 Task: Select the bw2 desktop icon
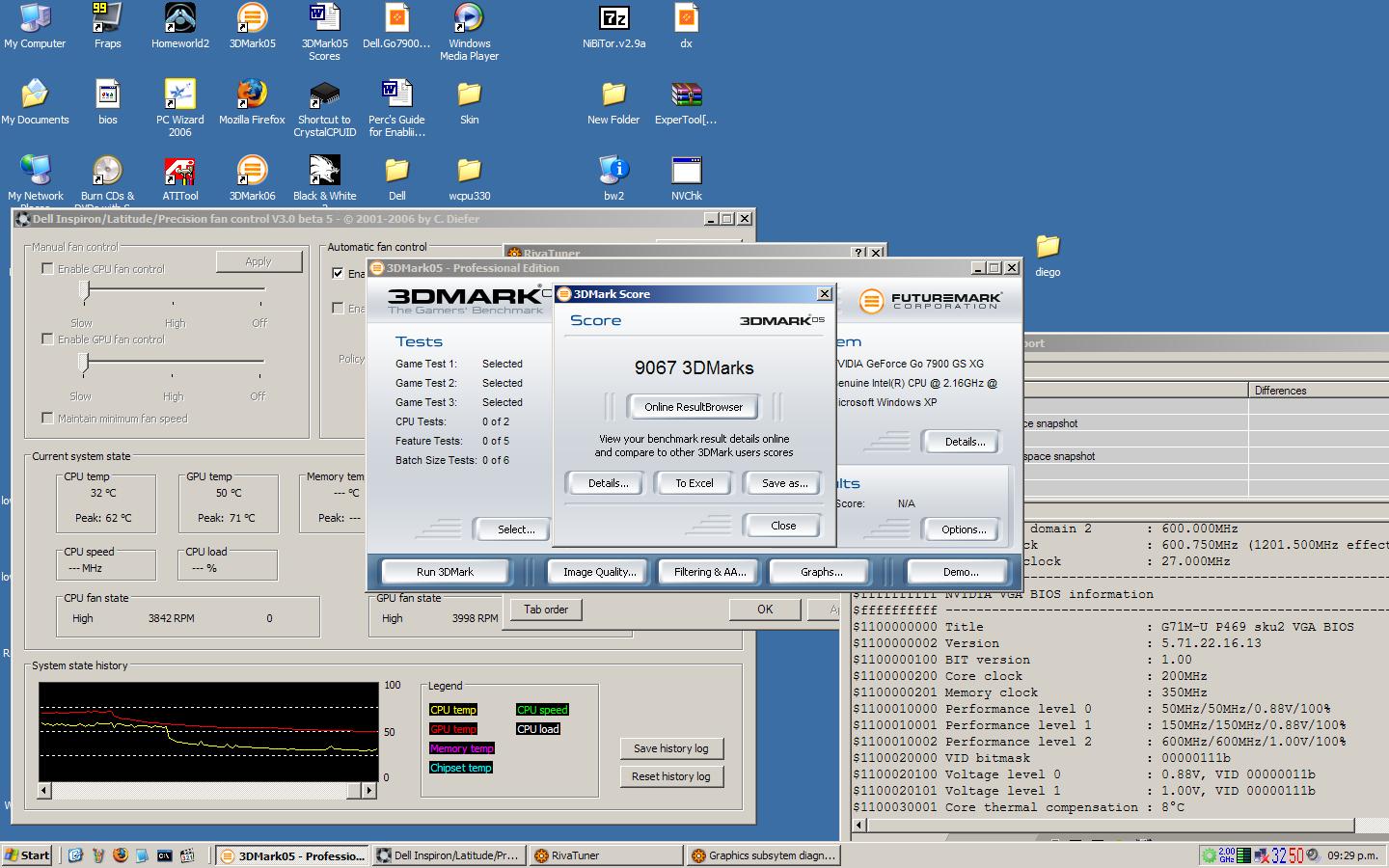tap(613, 177)
